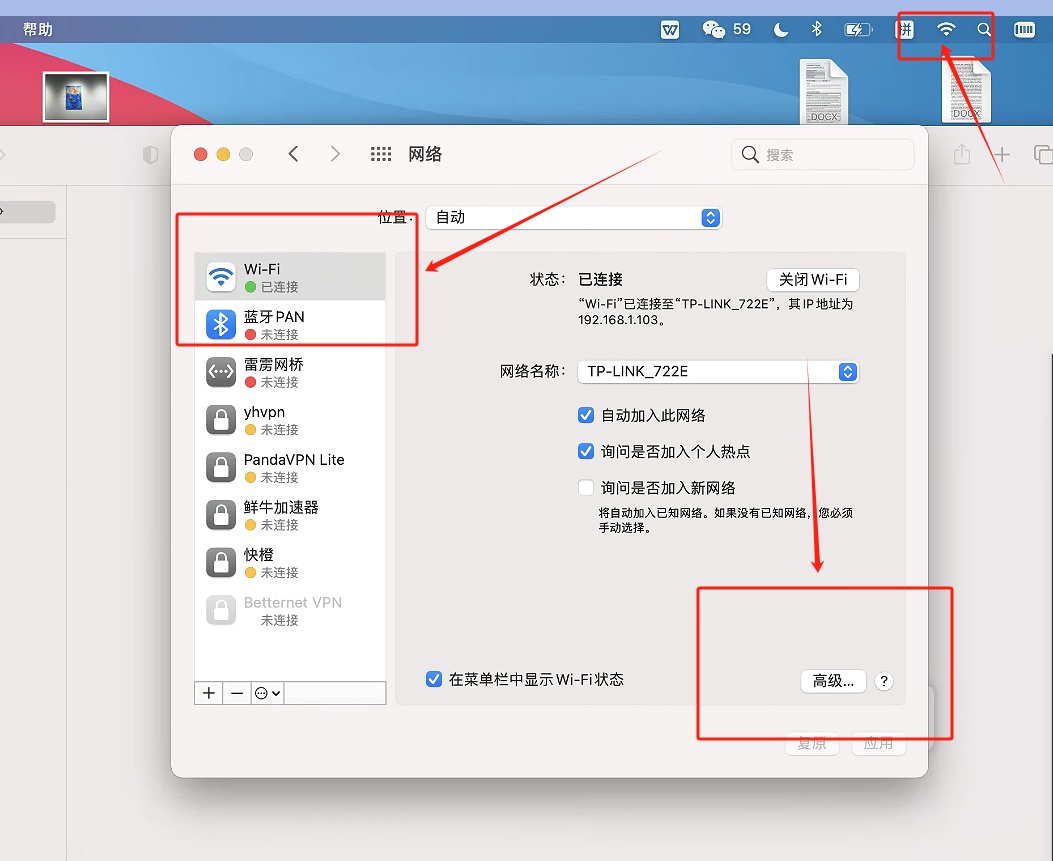Image resolution: width=1053 pixels, height=861 pixels.
Task: Click the show-all grid icon
Action: tap(380, 154)
